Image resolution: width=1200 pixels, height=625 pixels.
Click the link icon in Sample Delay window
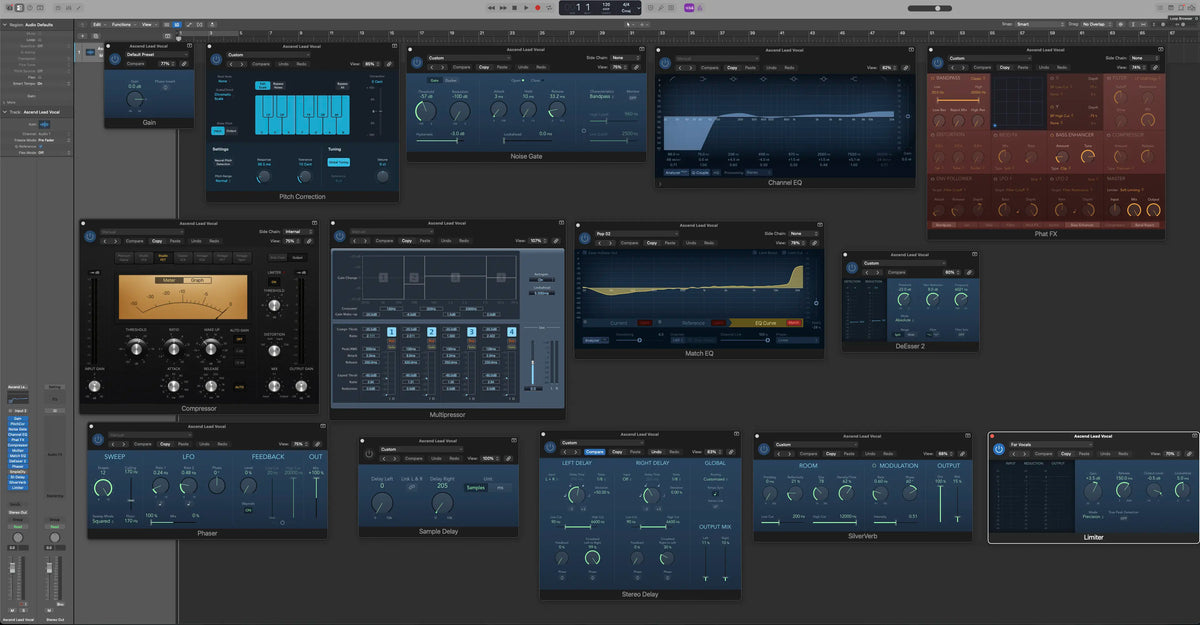coord(507,458)
